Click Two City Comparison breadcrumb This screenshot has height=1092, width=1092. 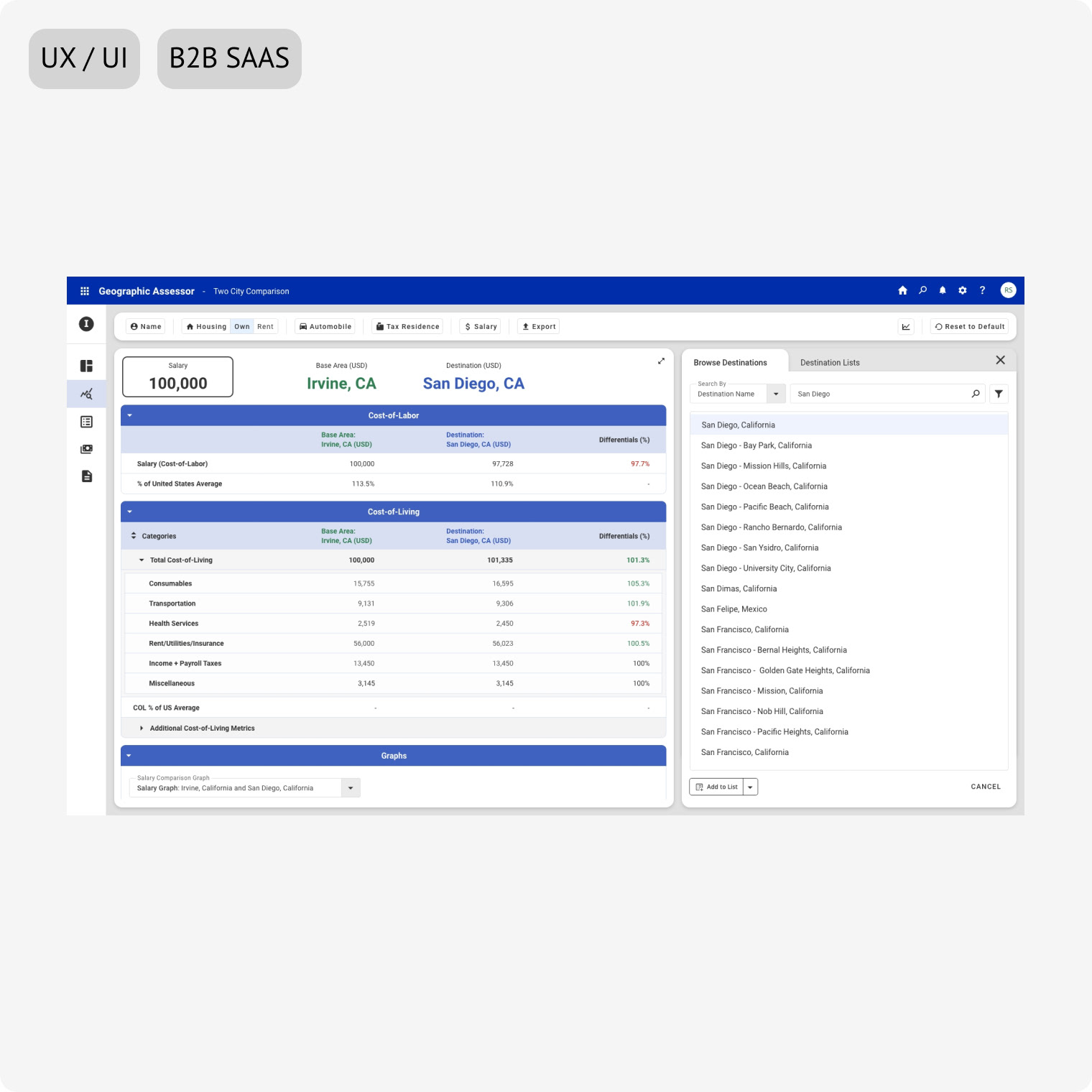[251, 292]
